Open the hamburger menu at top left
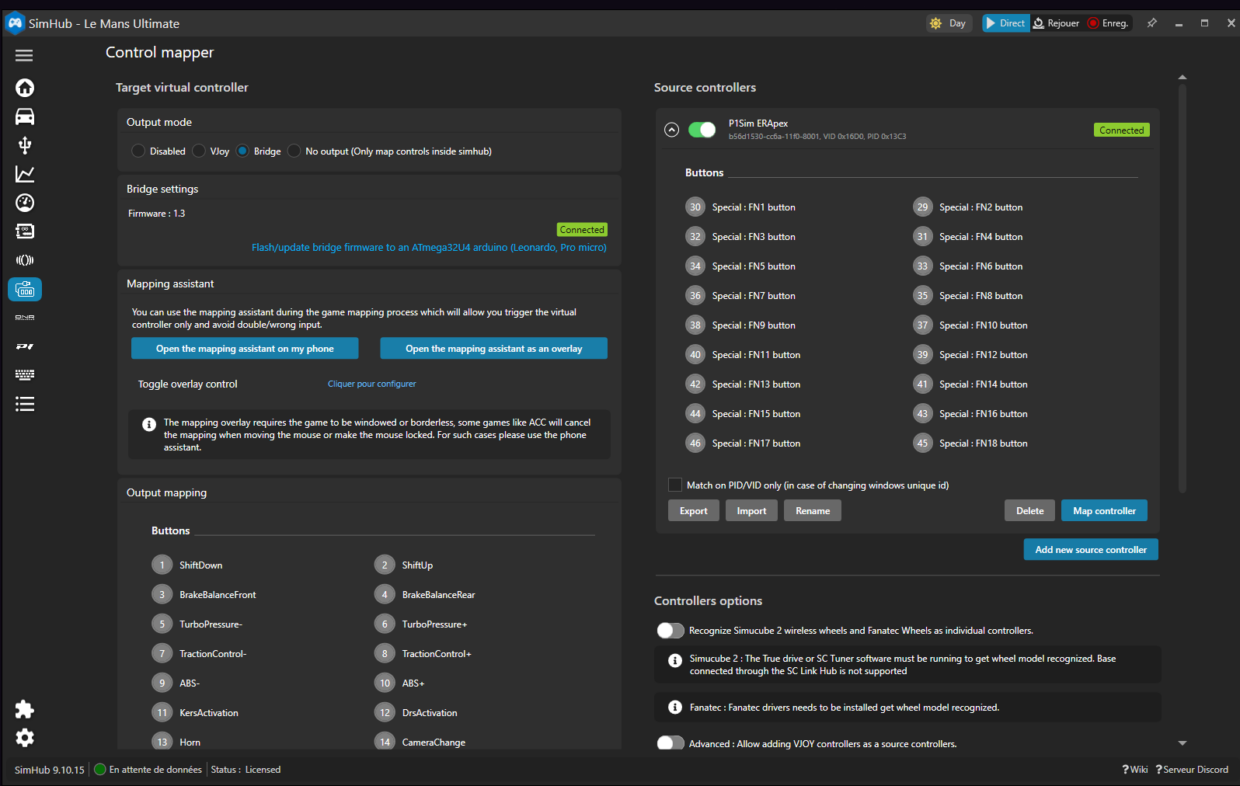The height and width of the screenshot is (786, 1240). click(x=24, y=55)
